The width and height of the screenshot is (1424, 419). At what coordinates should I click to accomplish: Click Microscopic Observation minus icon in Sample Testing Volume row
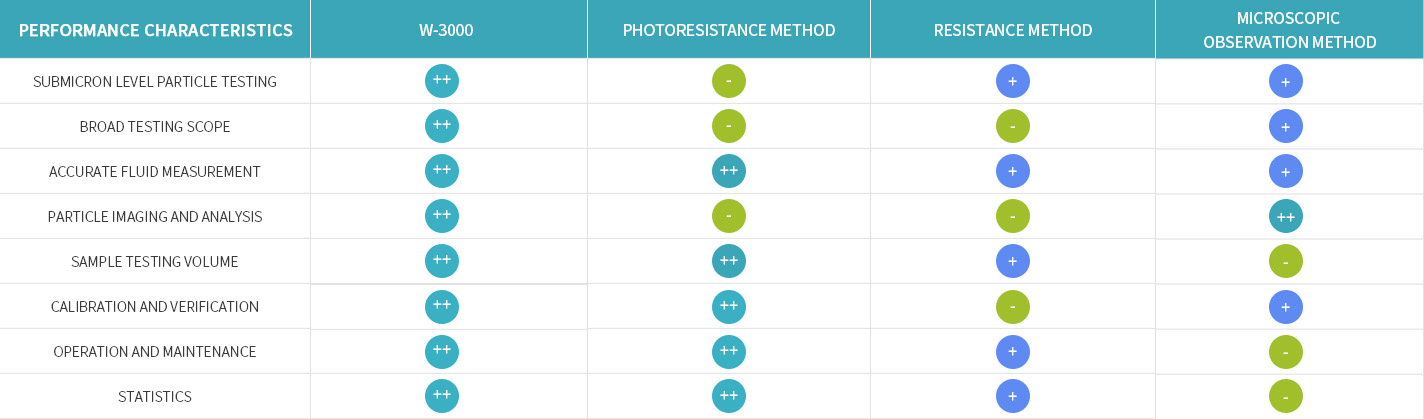(1286, 261)
